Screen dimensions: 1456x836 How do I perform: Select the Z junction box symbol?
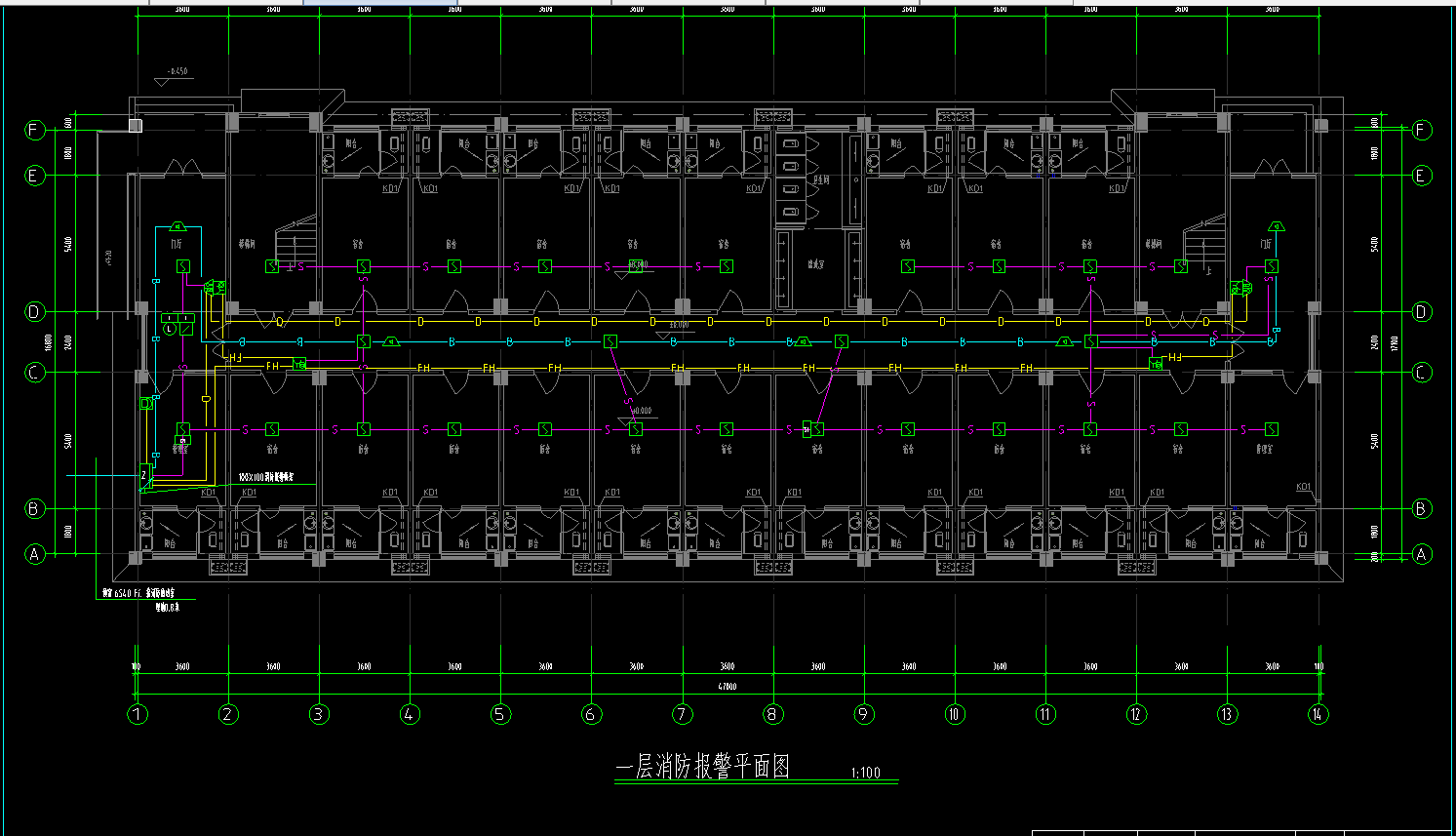145,476
